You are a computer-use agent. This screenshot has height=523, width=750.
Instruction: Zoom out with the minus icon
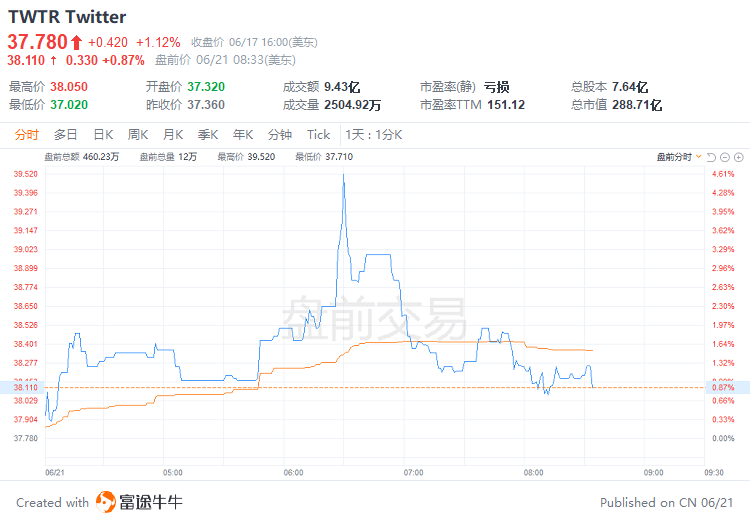coord(725,157)
